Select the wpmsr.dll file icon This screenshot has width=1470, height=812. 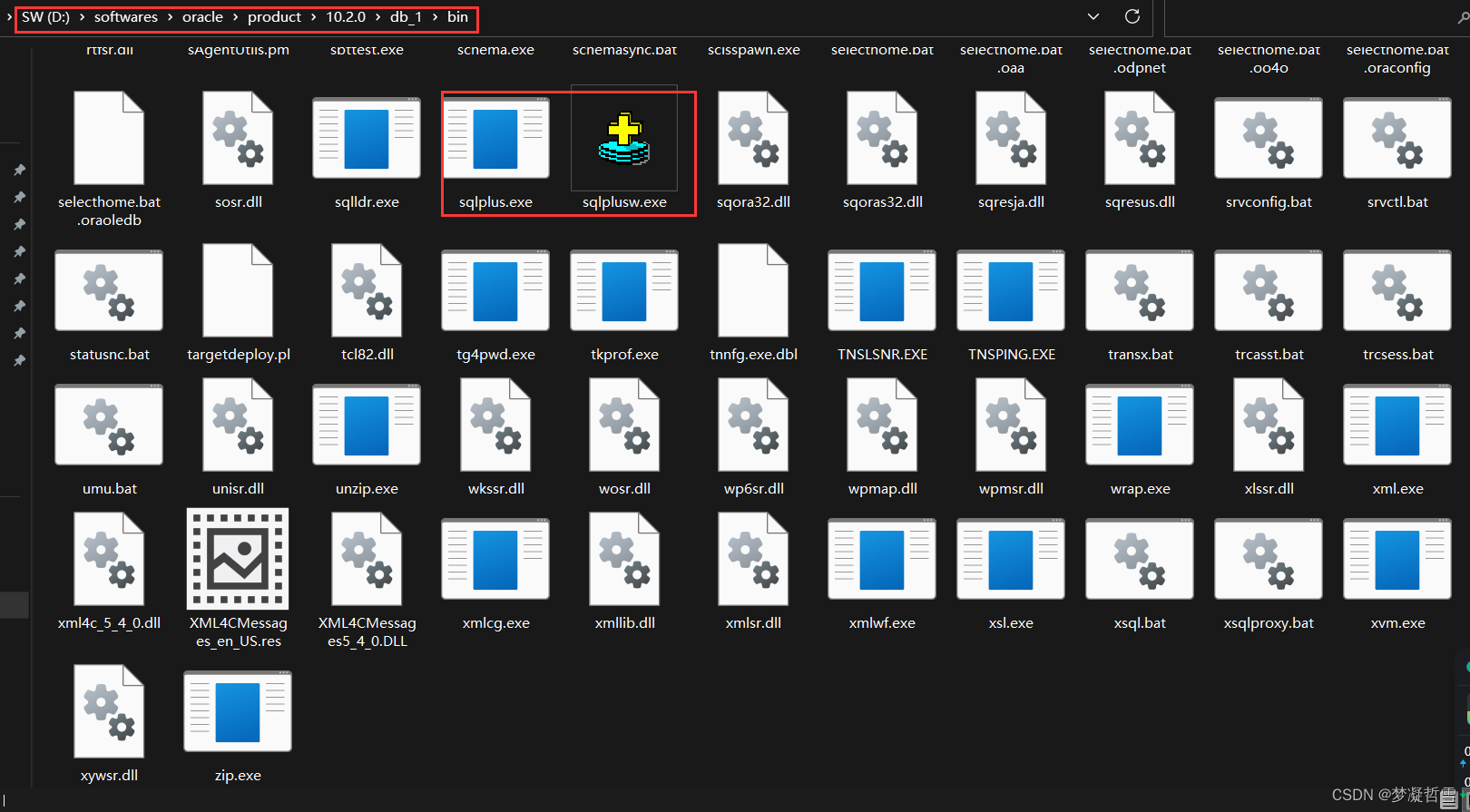pyautogui.click(x=1011, y=426)
